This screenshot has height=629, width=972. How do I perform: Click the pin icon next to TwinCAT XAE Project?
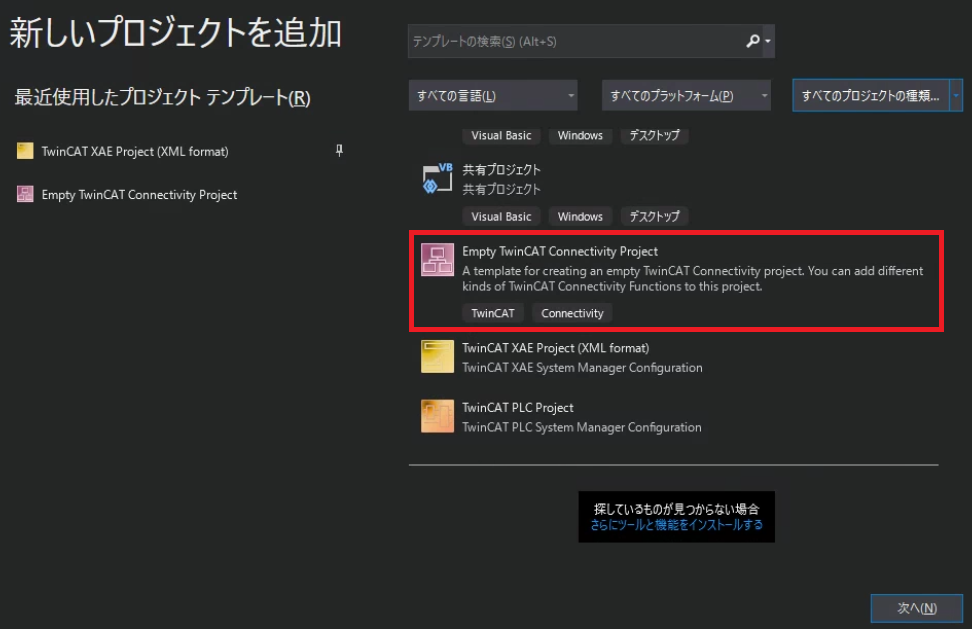(339, 151)
